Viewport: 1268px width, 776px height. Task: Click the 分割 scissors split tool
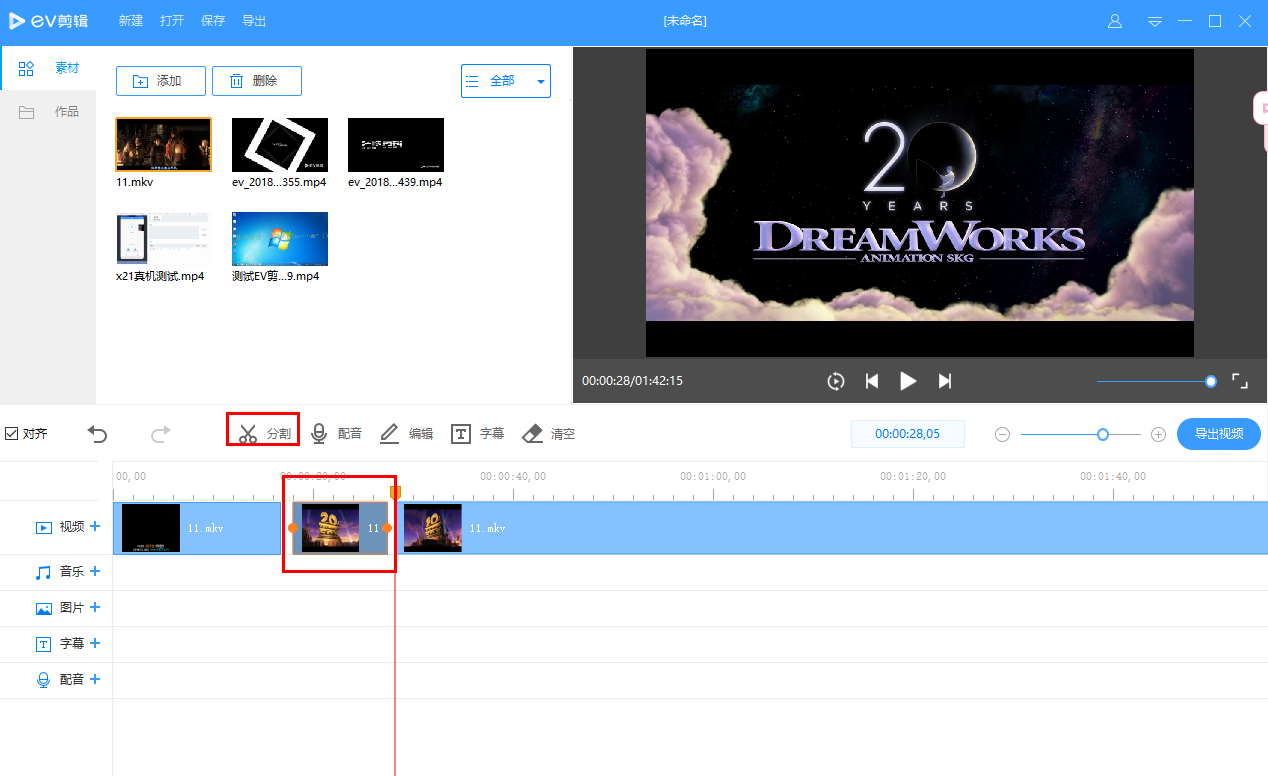[x=264, y=434]
